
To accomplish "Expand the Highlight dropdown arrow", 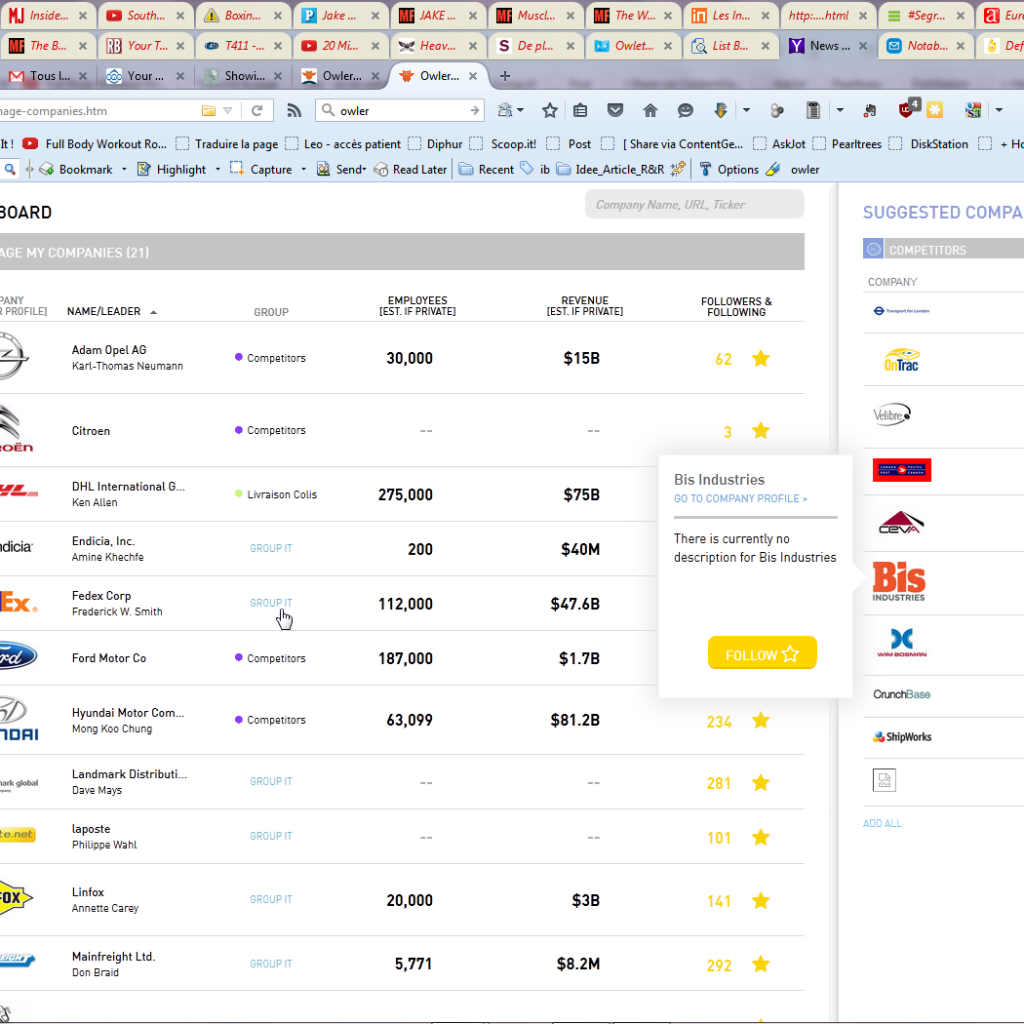I will (x=217, y=169).
